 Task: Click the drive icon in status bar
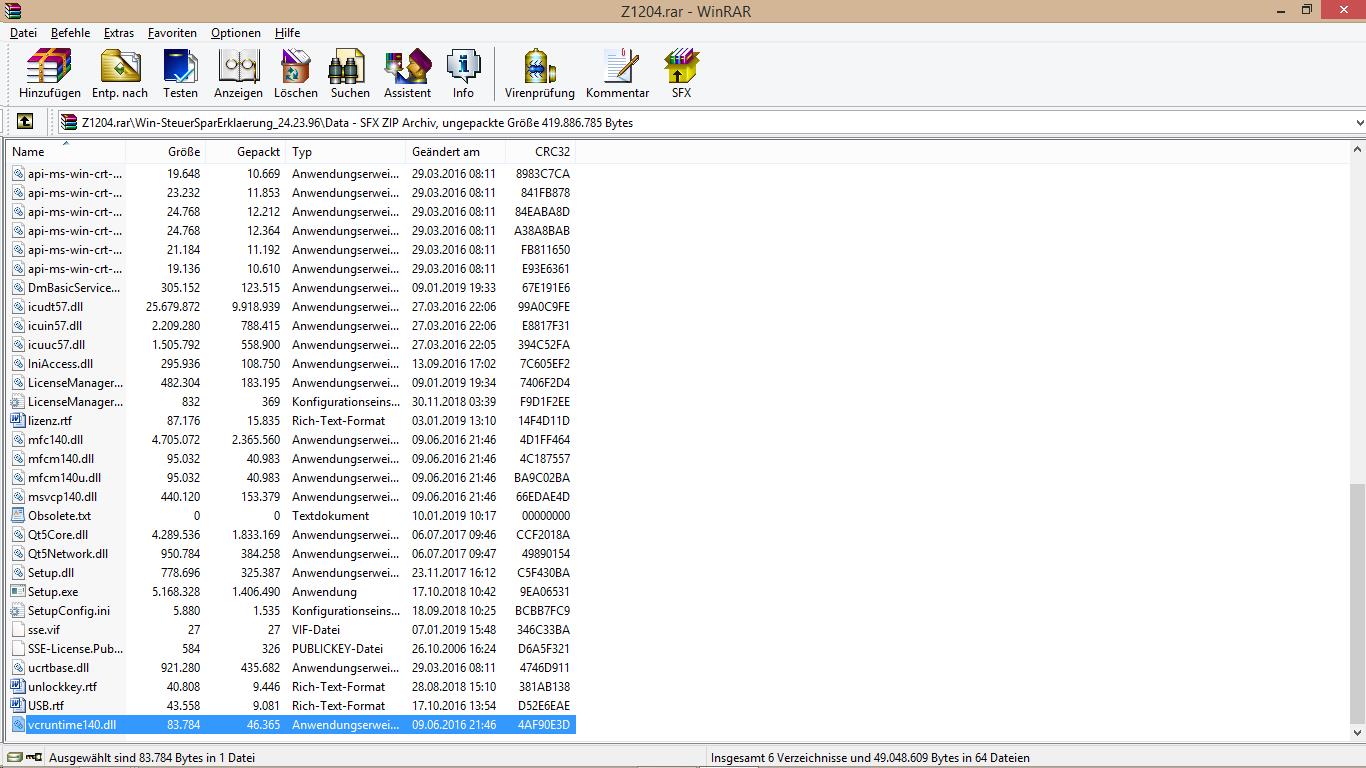(14, 758)
